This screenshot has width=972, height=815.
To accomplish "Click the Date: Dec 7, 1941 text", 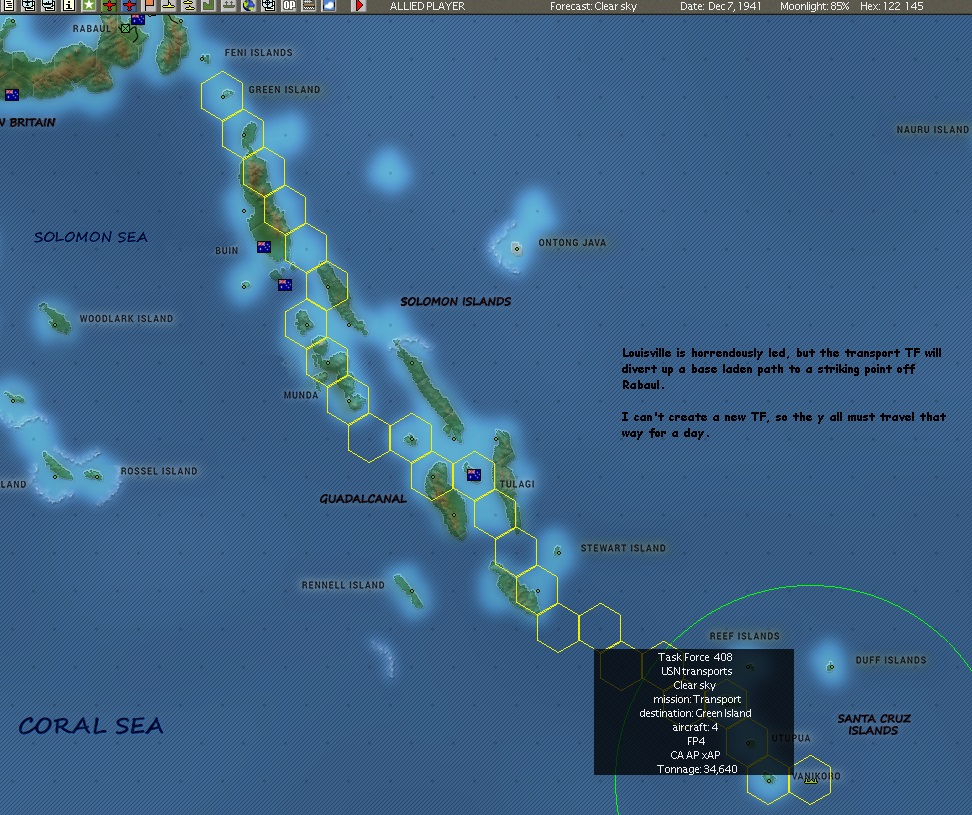I will [x=720, y=6].
